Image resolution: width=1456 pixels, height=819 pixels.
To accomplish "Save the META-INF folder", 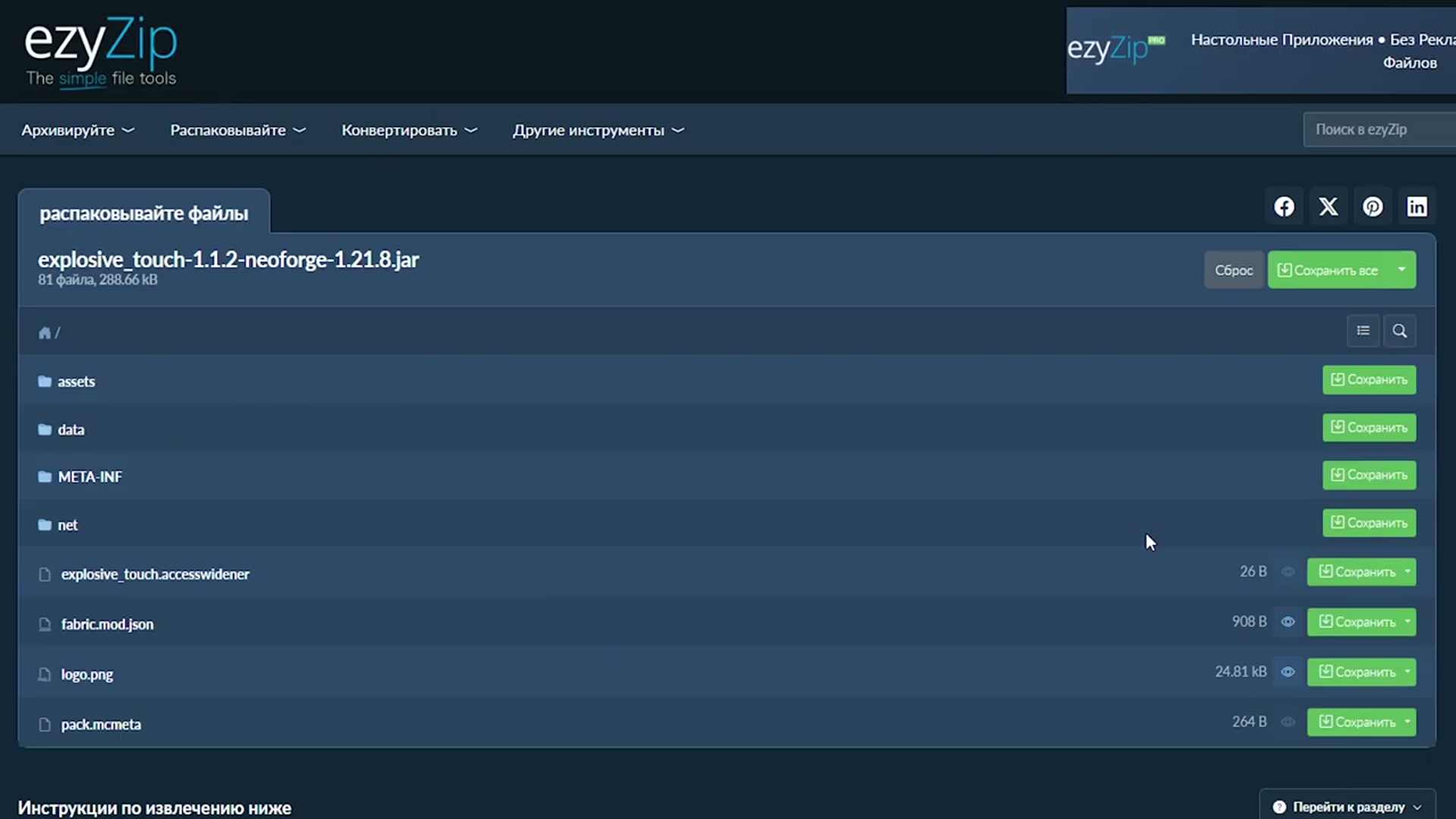I will 1369,475.
